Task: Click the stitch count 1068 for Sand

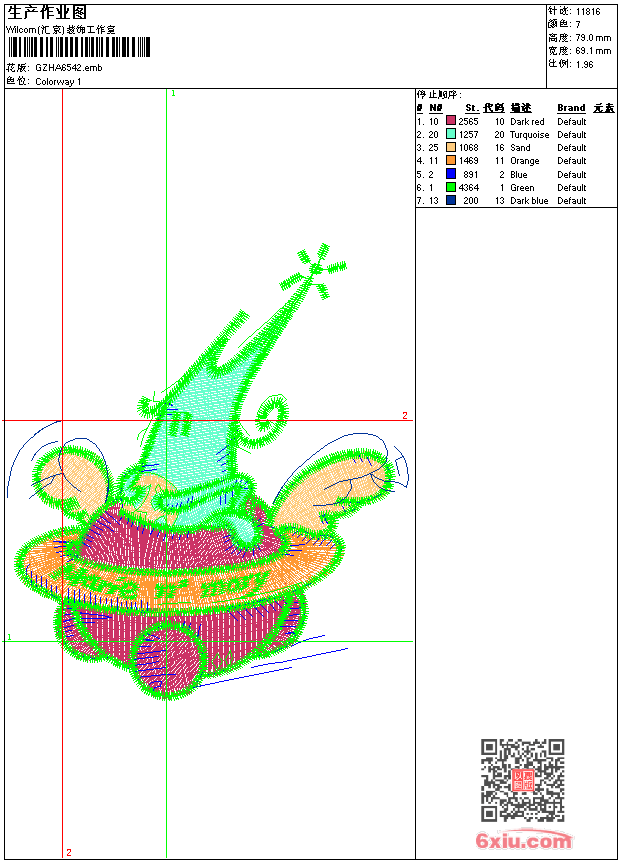Action: coord(469,148)
